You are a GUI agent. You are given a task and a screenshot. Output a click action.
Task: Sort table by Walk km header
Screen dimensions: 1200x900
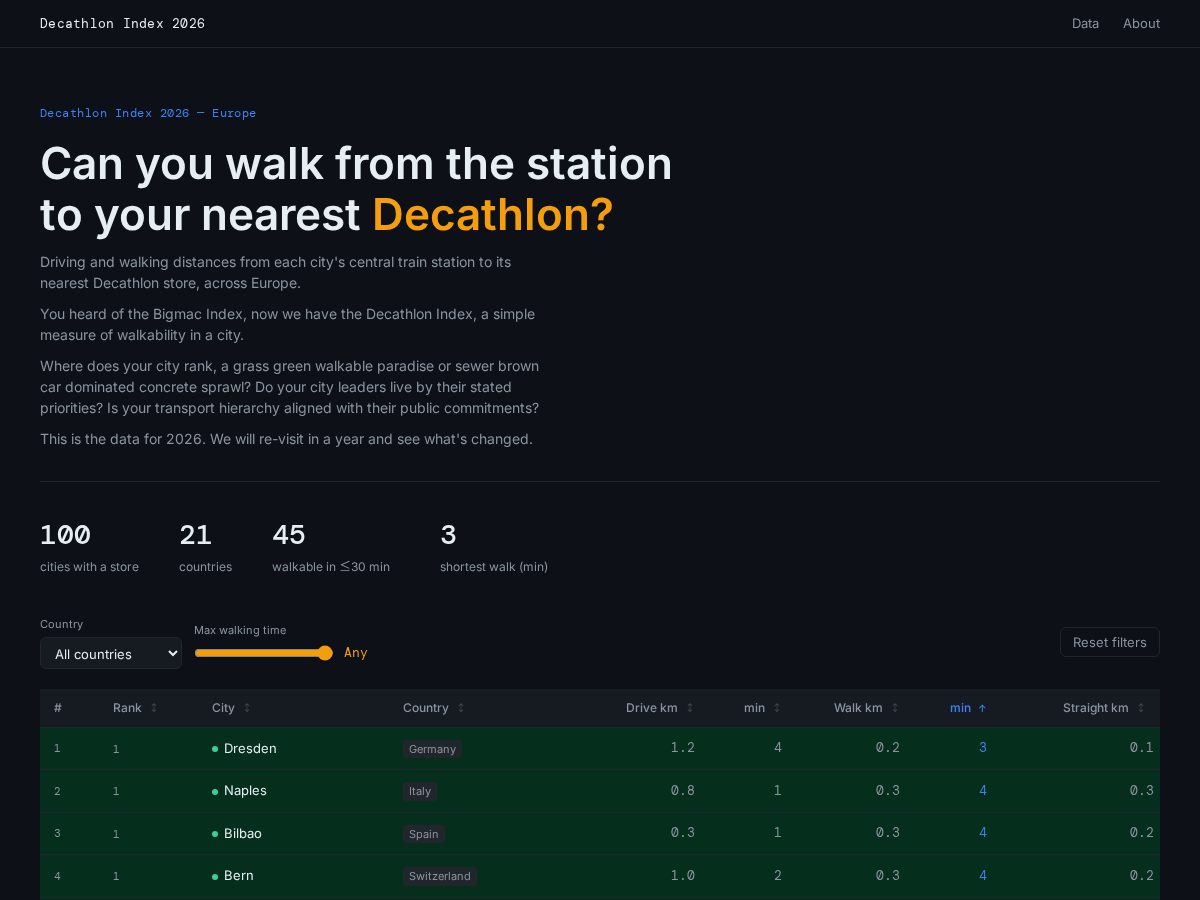(858, 708)
